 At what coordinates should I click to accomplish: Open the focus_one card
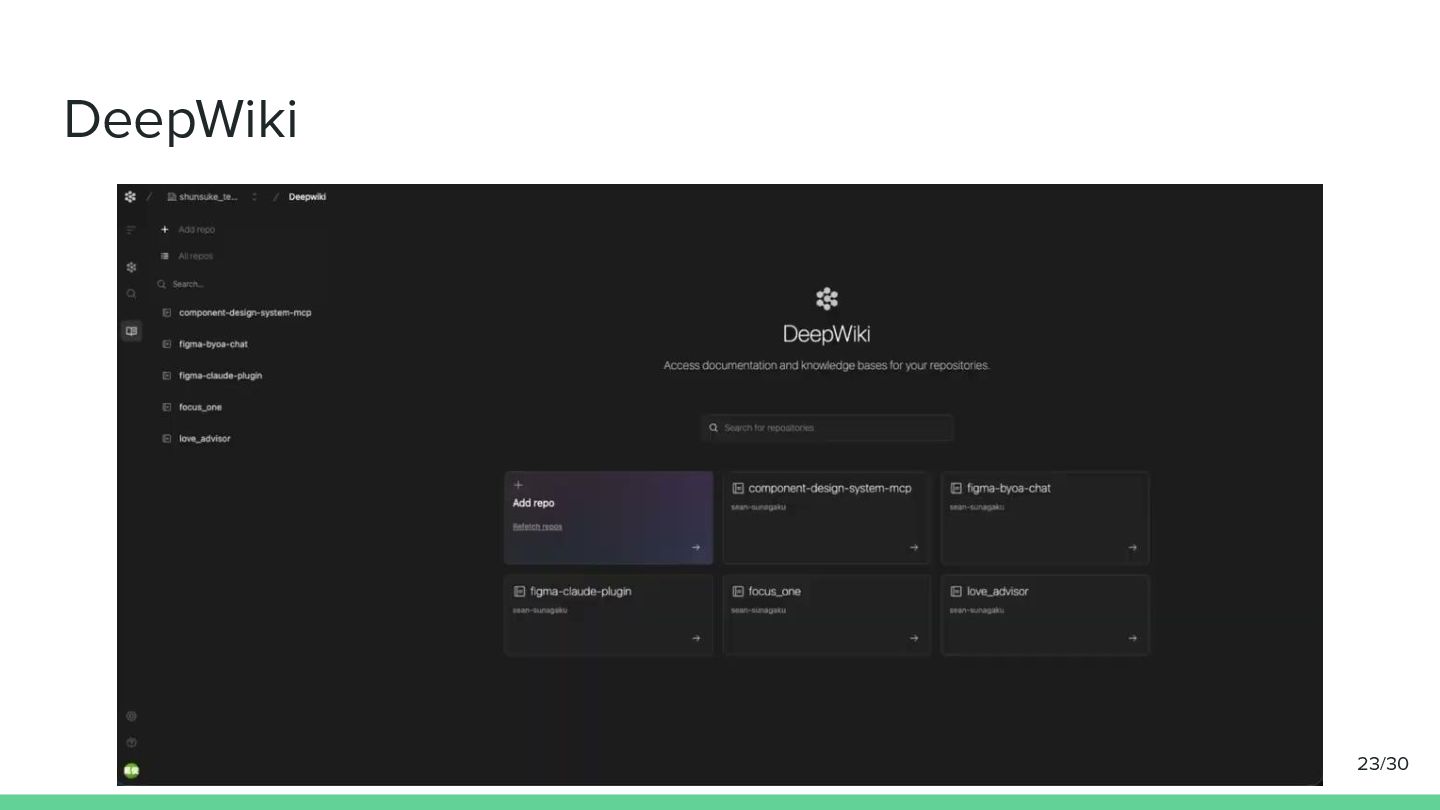827,615
